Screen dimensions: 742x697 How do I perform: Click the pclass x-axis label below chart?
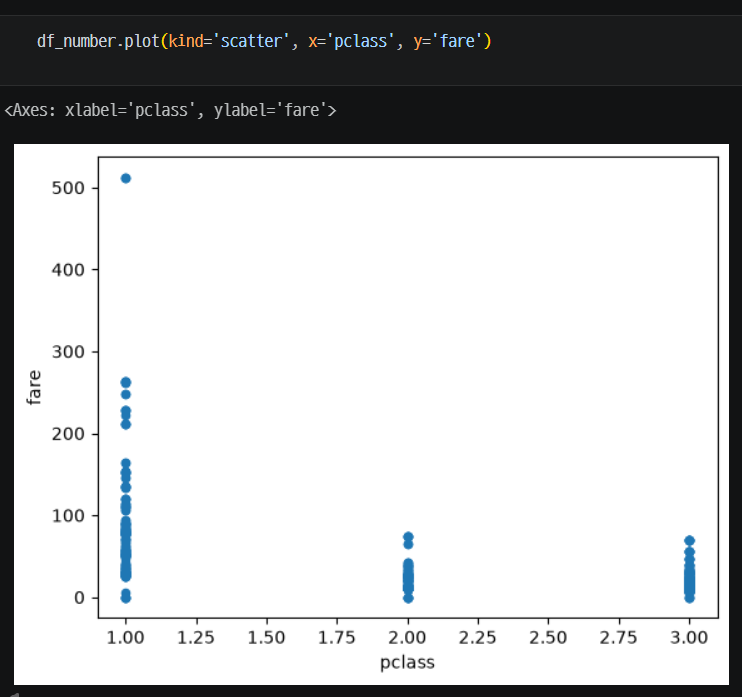407,662
